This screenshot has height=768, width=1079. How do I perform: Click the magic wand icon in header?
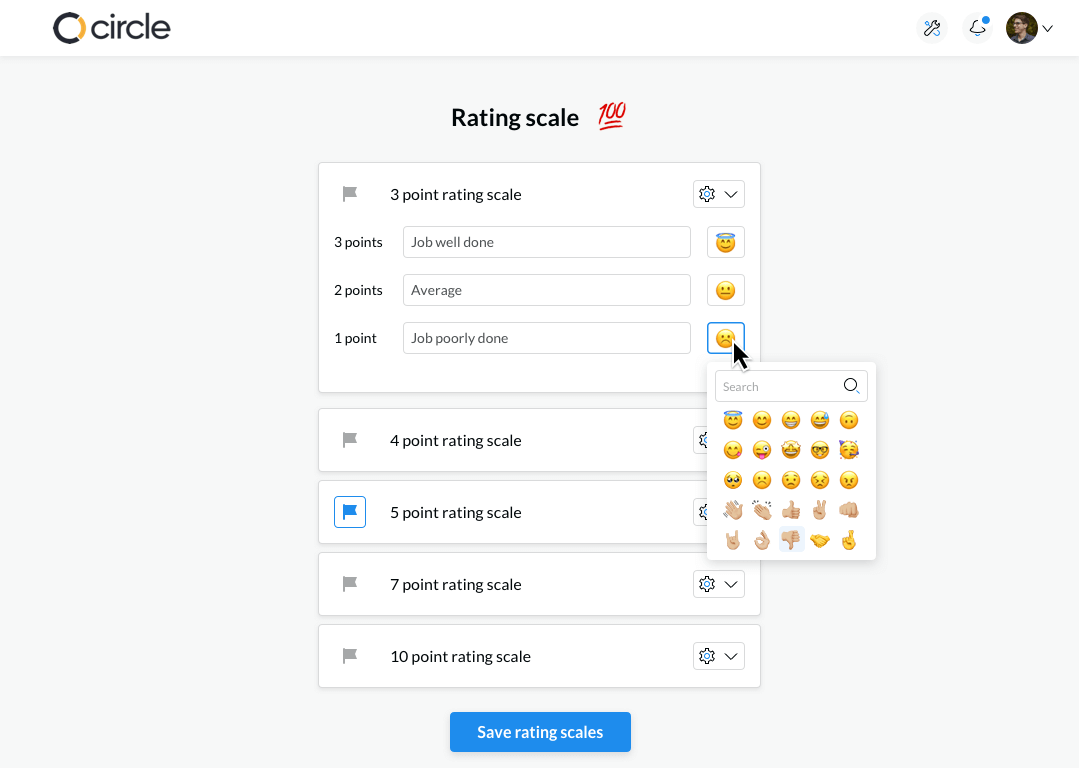pyautogui.click(x=932, y=28)
